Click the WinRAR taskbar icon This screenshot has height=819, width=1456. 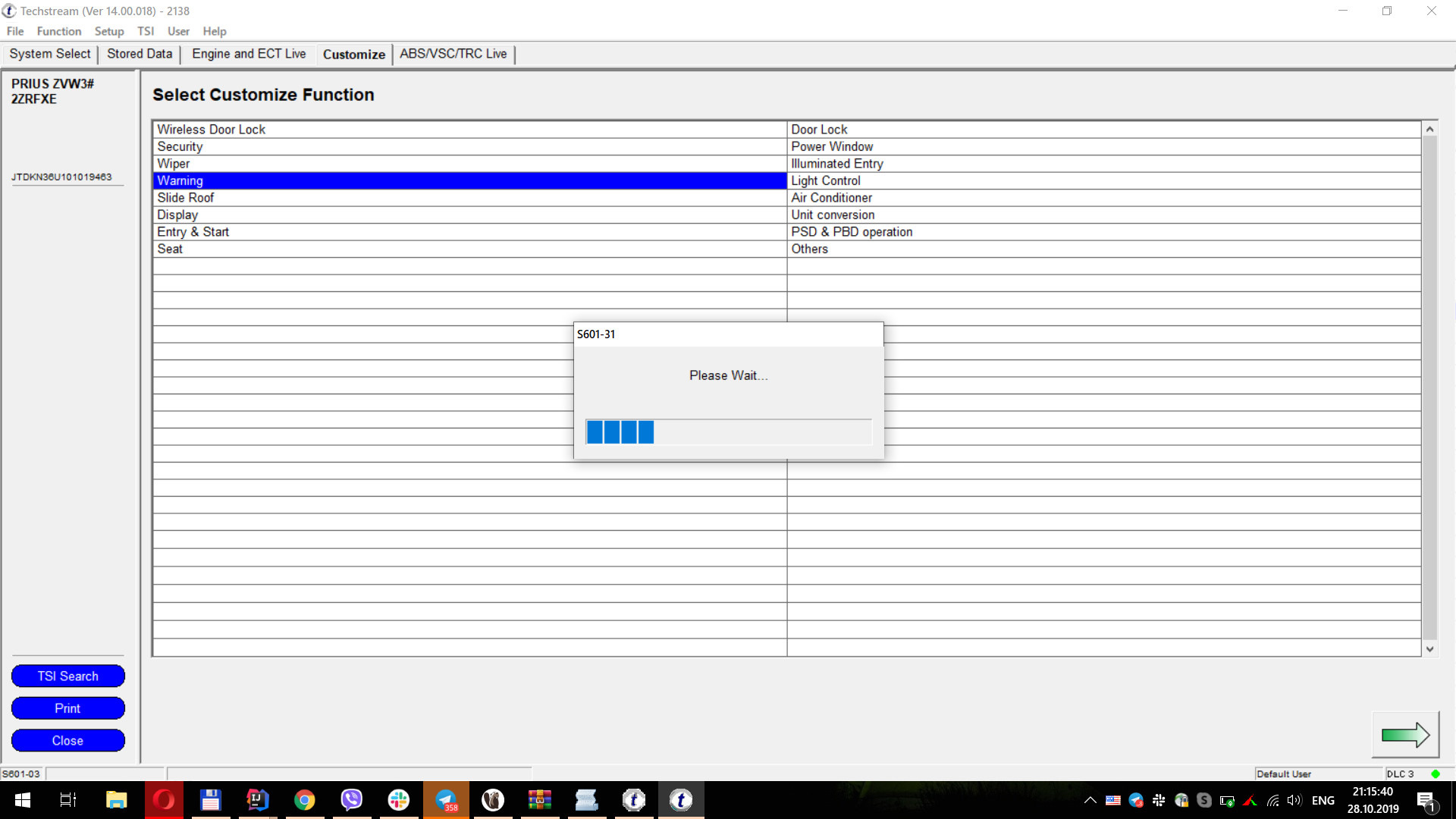540,800
